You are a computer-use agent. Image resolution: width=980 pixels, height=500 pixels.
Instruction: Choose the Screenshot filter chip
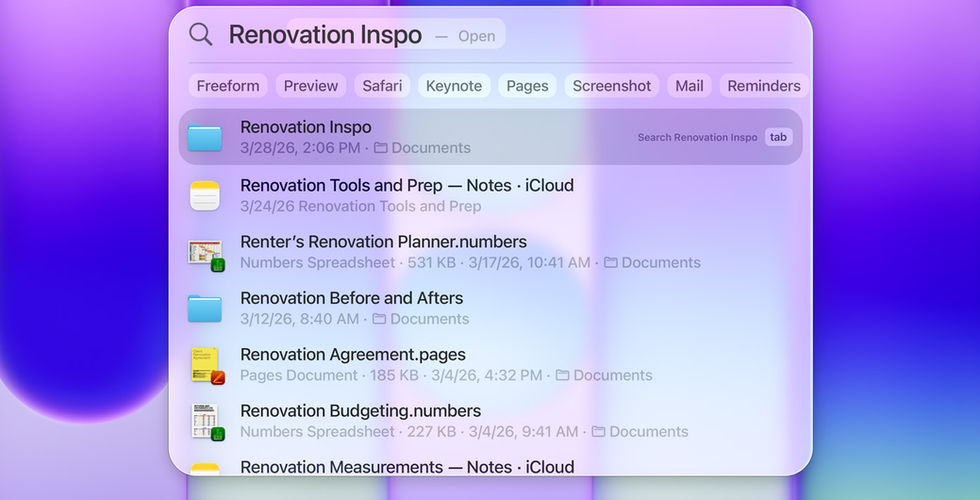click(612, 86)
